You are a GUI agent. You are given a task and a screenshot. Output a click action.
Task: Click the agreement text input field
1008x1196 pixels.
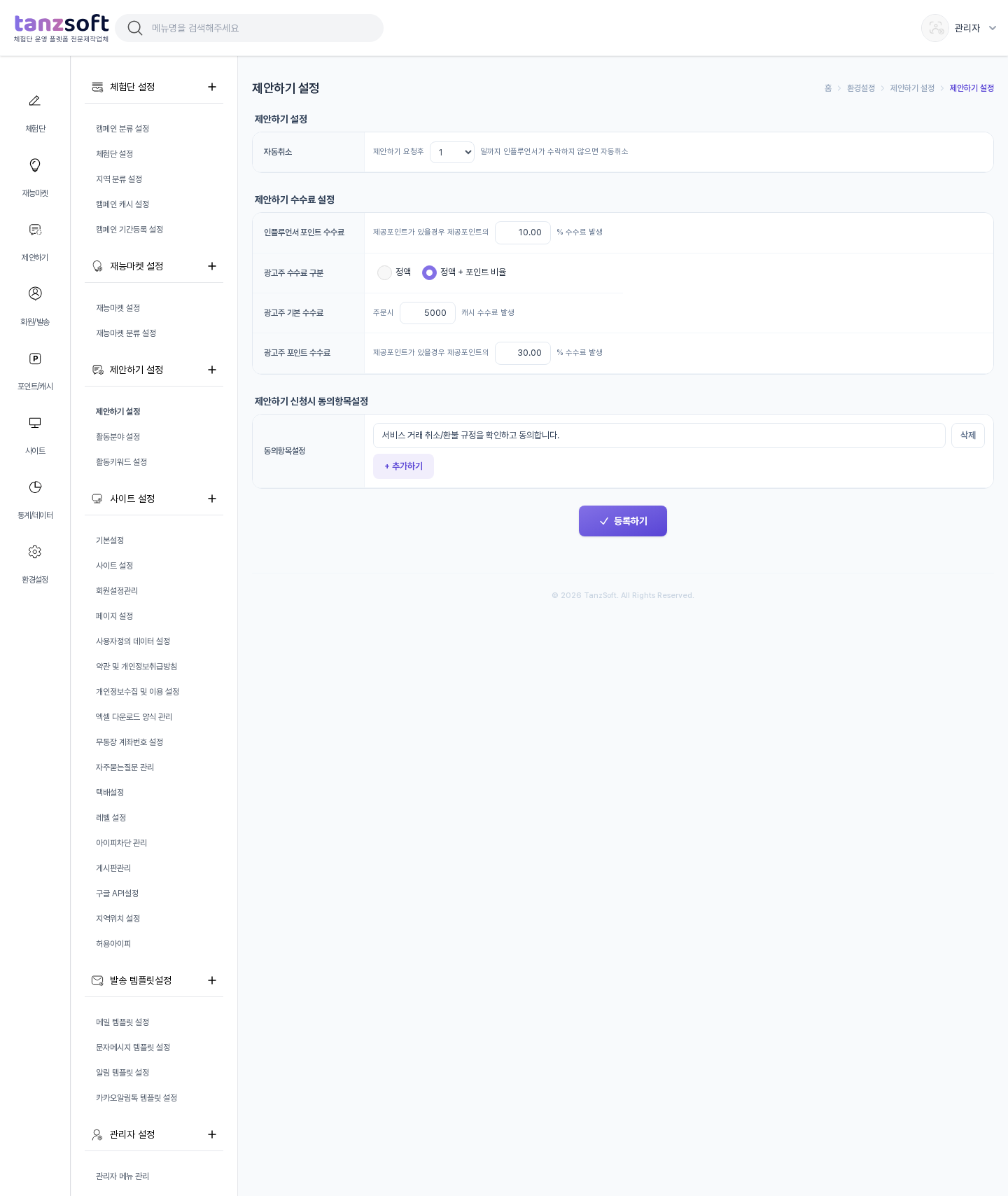(659, 436)
